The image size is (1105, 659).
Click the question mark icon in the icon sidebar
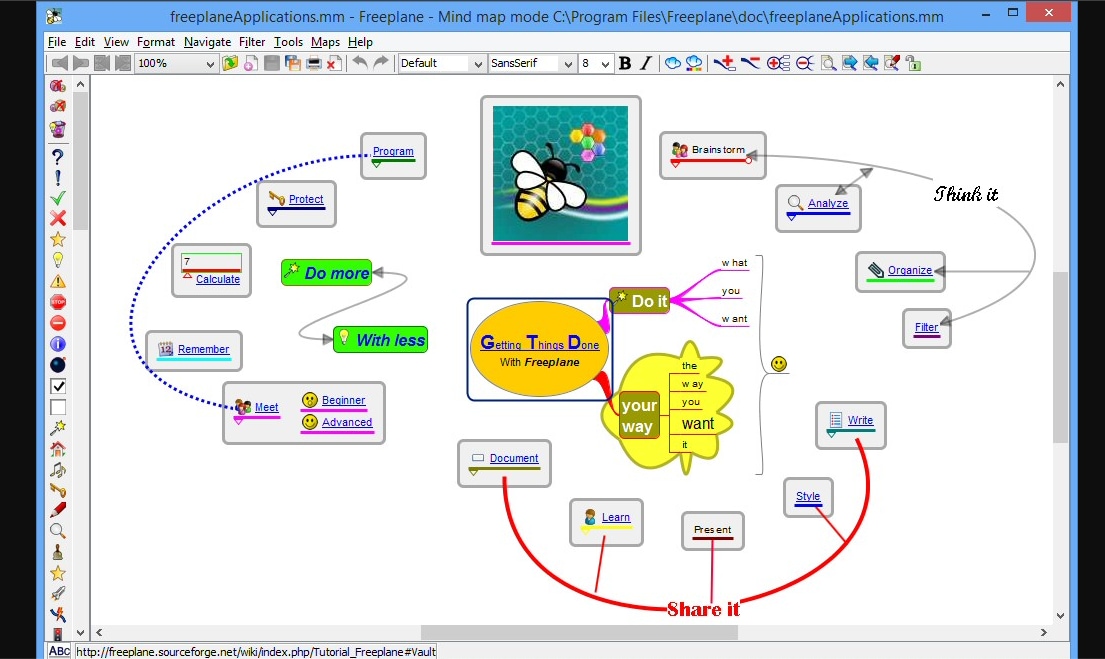tap(58, 156)
